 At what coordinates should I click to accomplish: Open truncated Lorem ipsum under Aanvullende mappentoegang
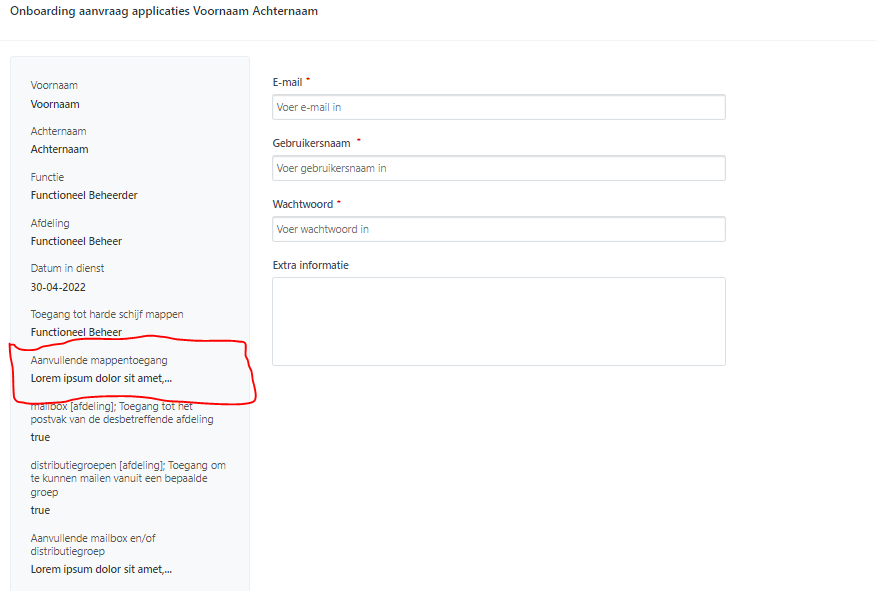101,378
